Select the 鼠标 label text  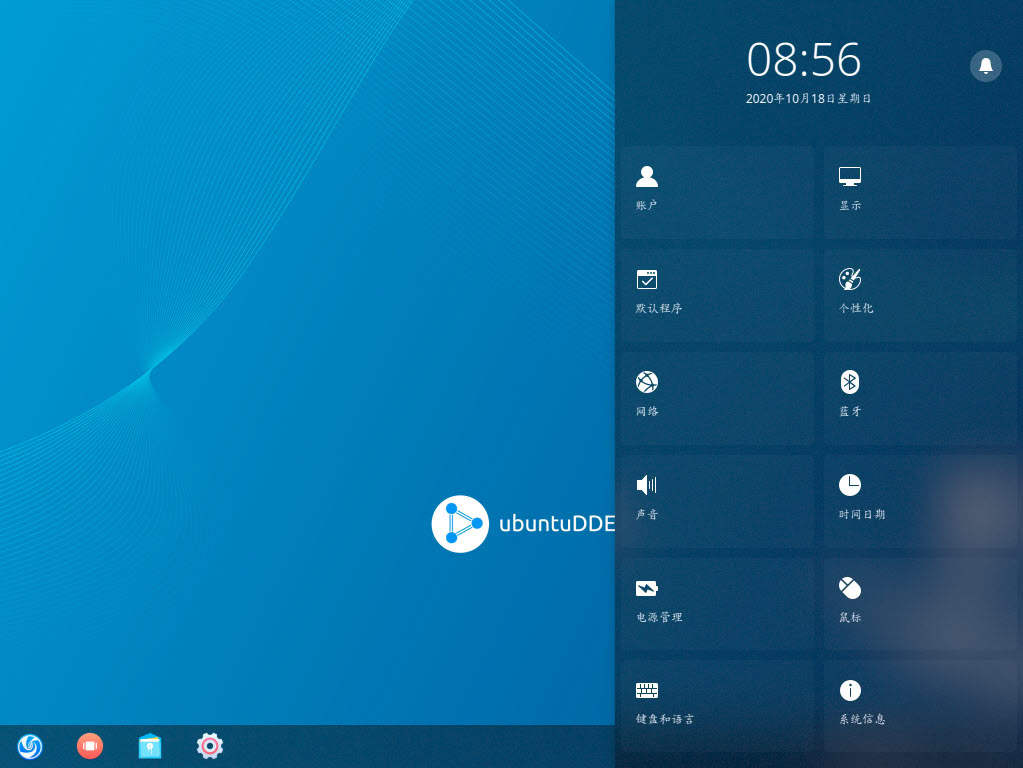tap(850, 617)
